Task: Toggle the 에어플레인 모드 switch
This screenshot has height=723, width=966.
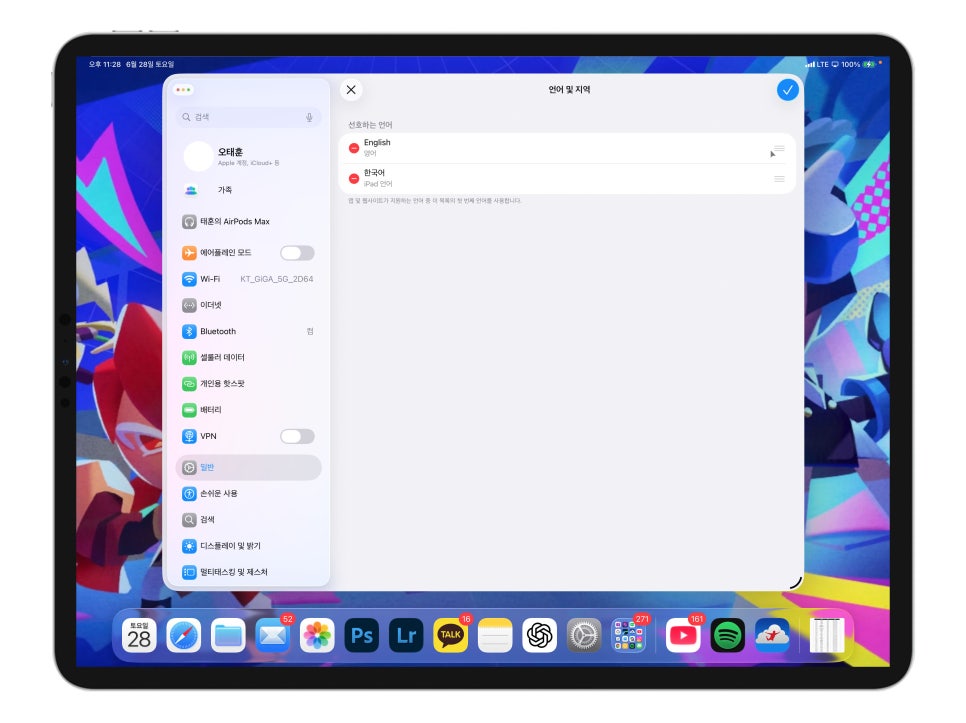Action: click(297, 253)
